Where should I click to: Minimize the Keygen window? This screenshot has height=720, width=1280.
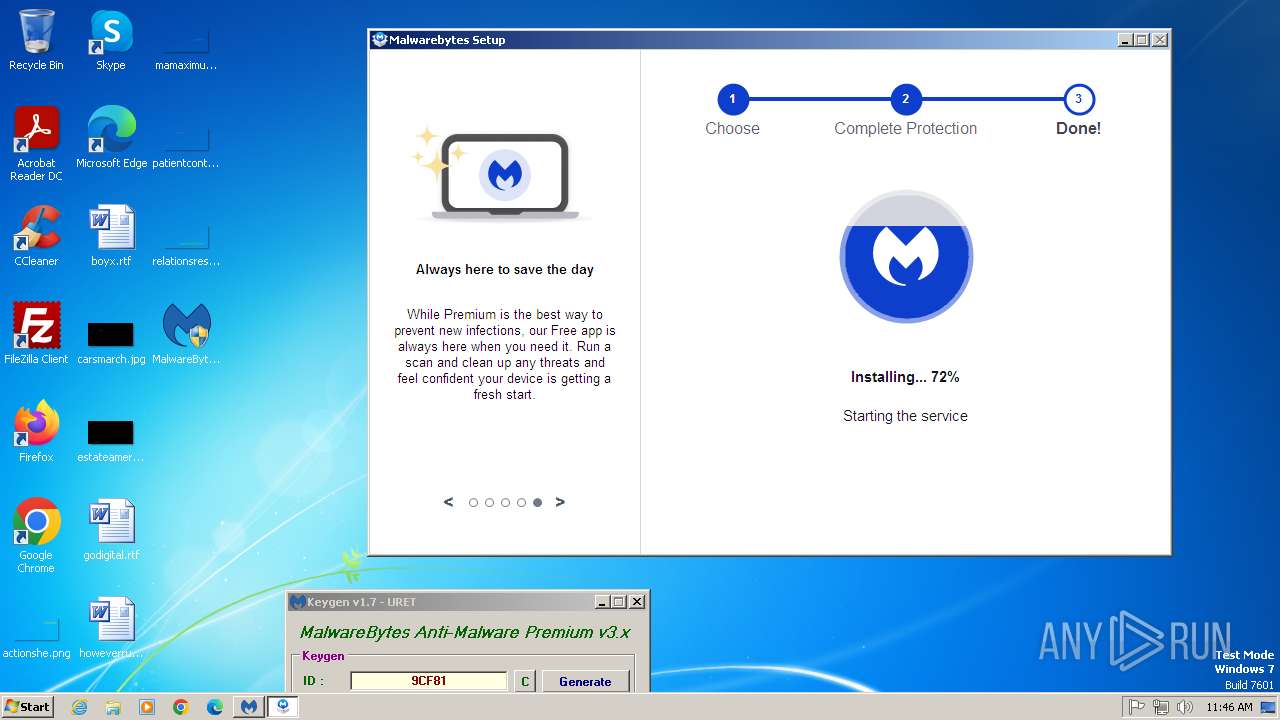point(602,602)
